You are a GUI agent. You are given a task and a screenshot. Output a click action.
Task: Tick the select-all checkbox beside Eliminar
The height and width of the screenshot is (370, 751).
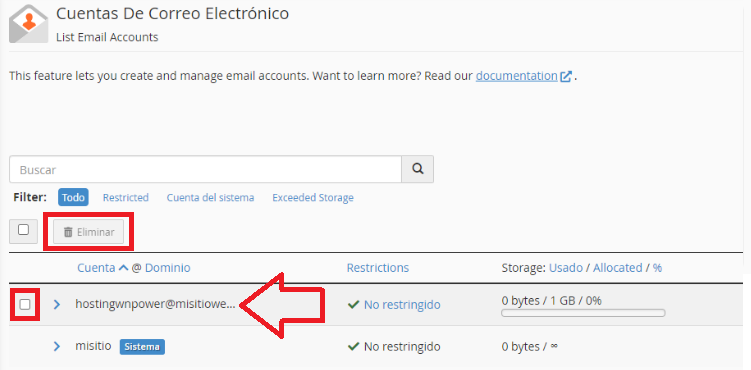[23, 230]
